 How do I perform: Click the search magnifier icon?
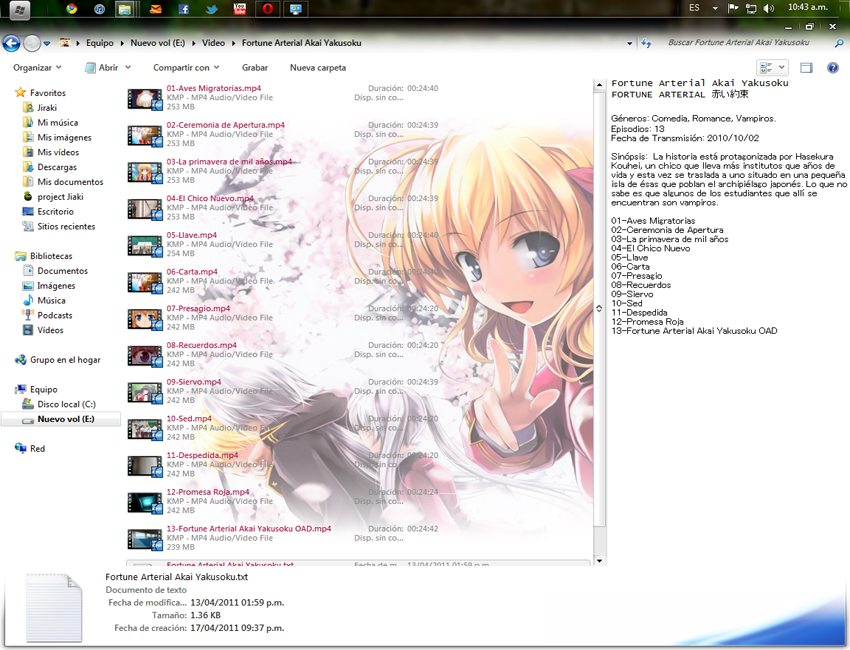[x=839, y=43]
